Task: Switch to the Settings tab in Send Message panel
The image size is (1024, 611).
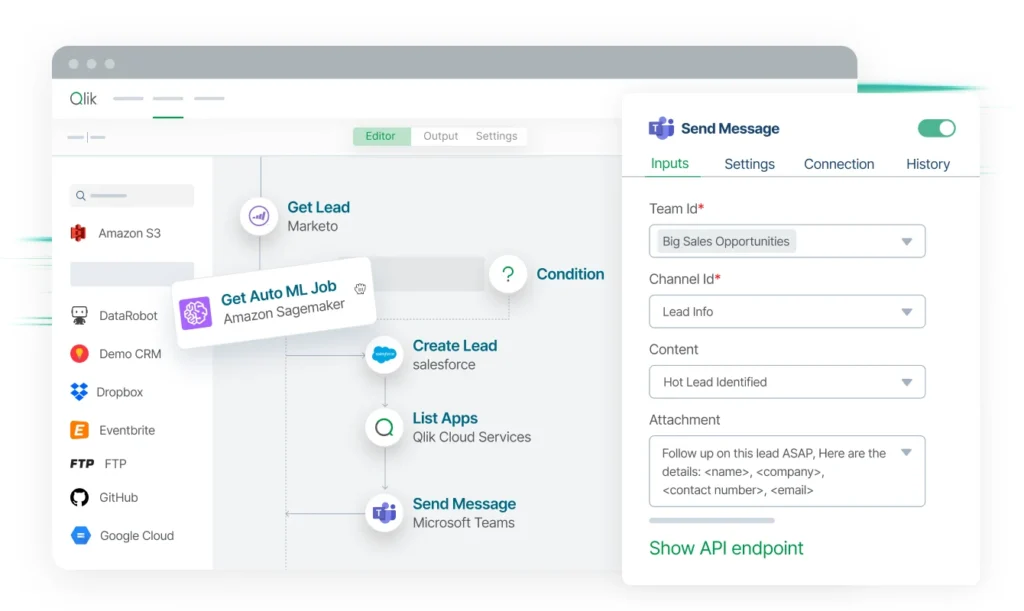Action: coord(749,164)
